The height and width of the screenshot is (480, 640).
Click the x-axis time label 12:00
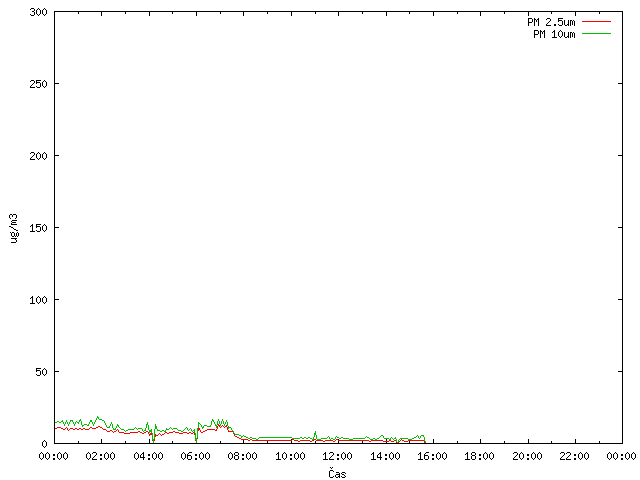[x=338, y=456]
